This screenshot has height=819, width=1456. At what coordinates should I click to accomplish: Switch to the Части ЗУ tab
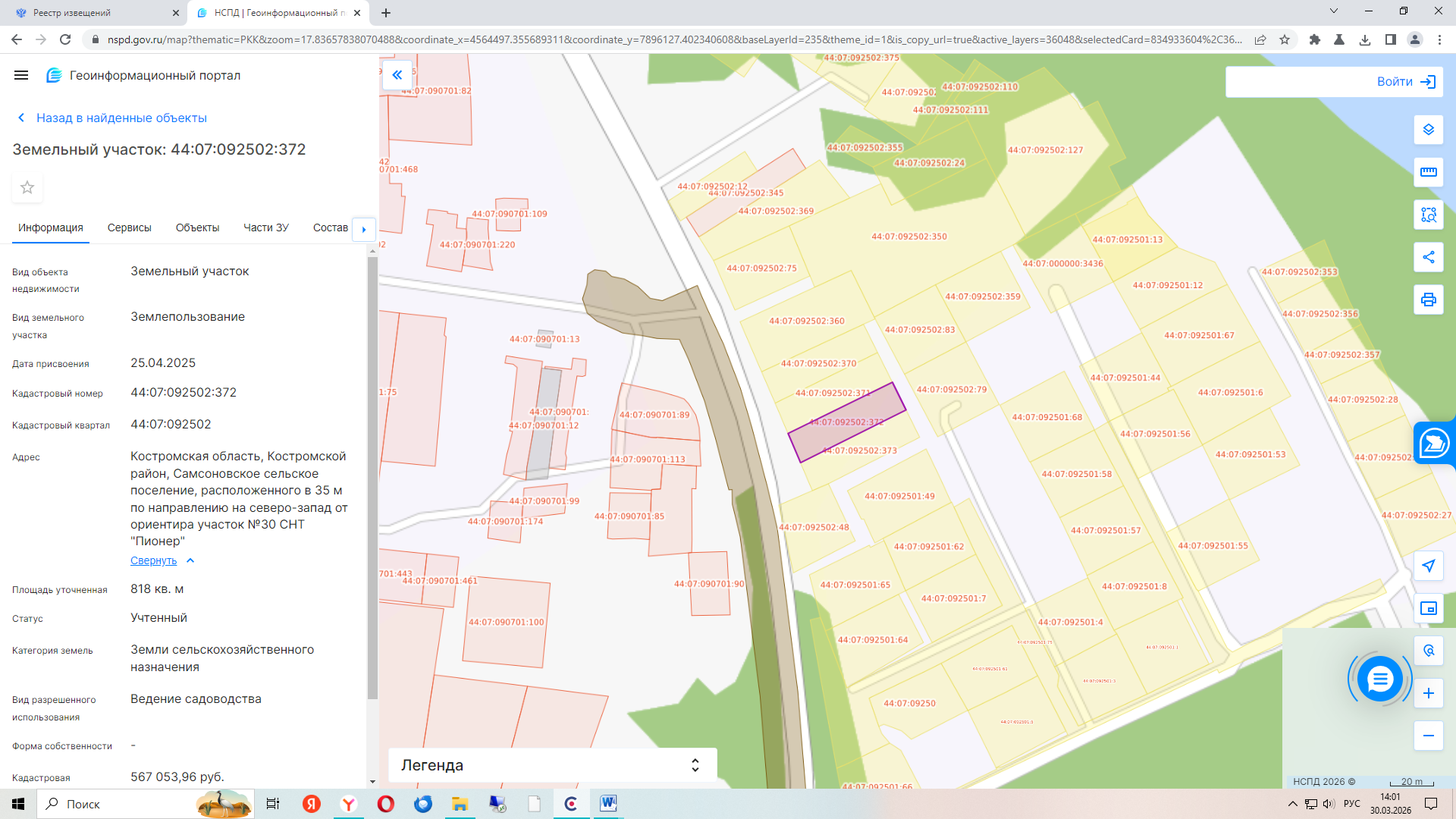pos(266,227)
